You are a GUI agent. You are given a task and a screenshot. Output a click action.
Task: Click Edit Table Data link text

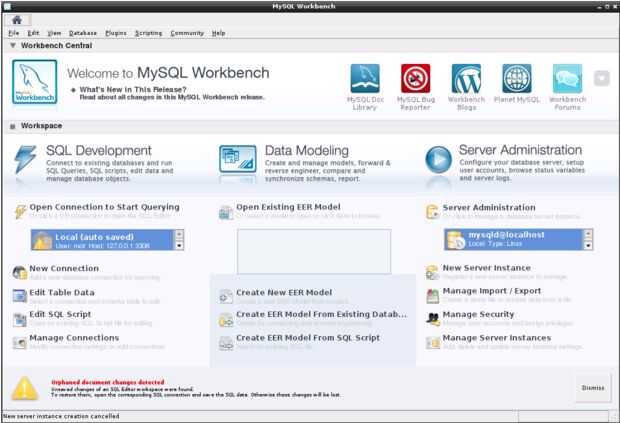(62, 293)
